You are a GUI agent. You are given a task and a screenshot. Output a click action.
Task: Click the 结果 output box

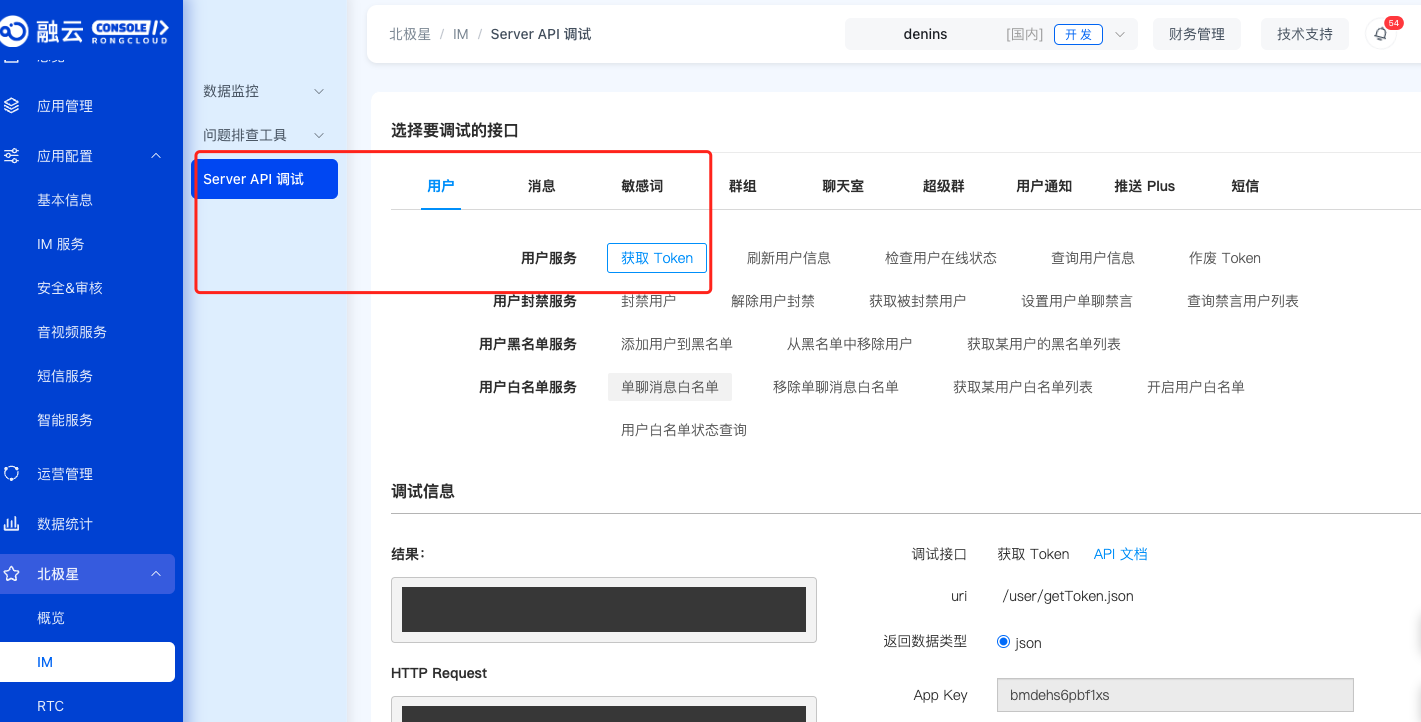604,609
